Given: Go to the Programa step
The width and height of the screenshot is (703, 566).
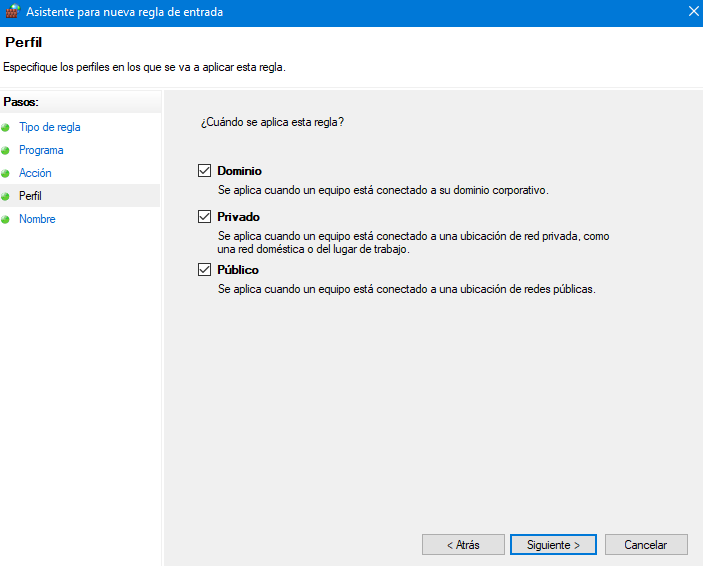Looking at the screenshot, I should [x=41, y=150].
